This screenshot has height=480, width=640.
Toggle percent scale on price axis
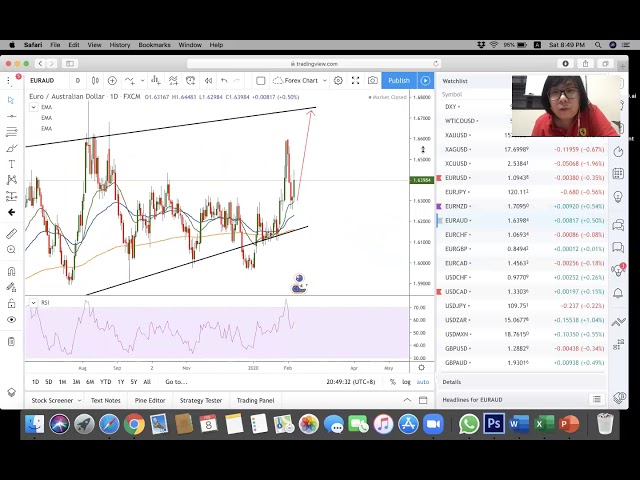pyautogui.click(x=392, y=382)
